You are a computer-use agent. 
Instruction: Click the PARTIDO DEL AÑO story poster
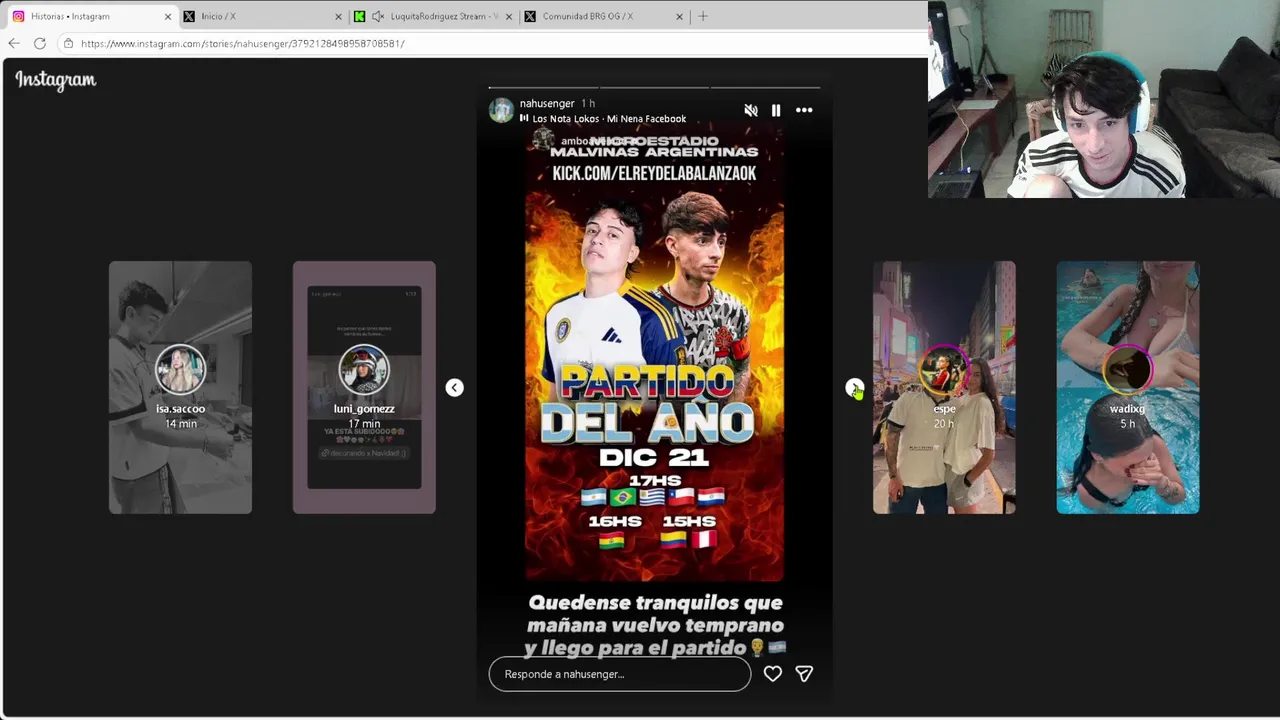coord(655,351)
